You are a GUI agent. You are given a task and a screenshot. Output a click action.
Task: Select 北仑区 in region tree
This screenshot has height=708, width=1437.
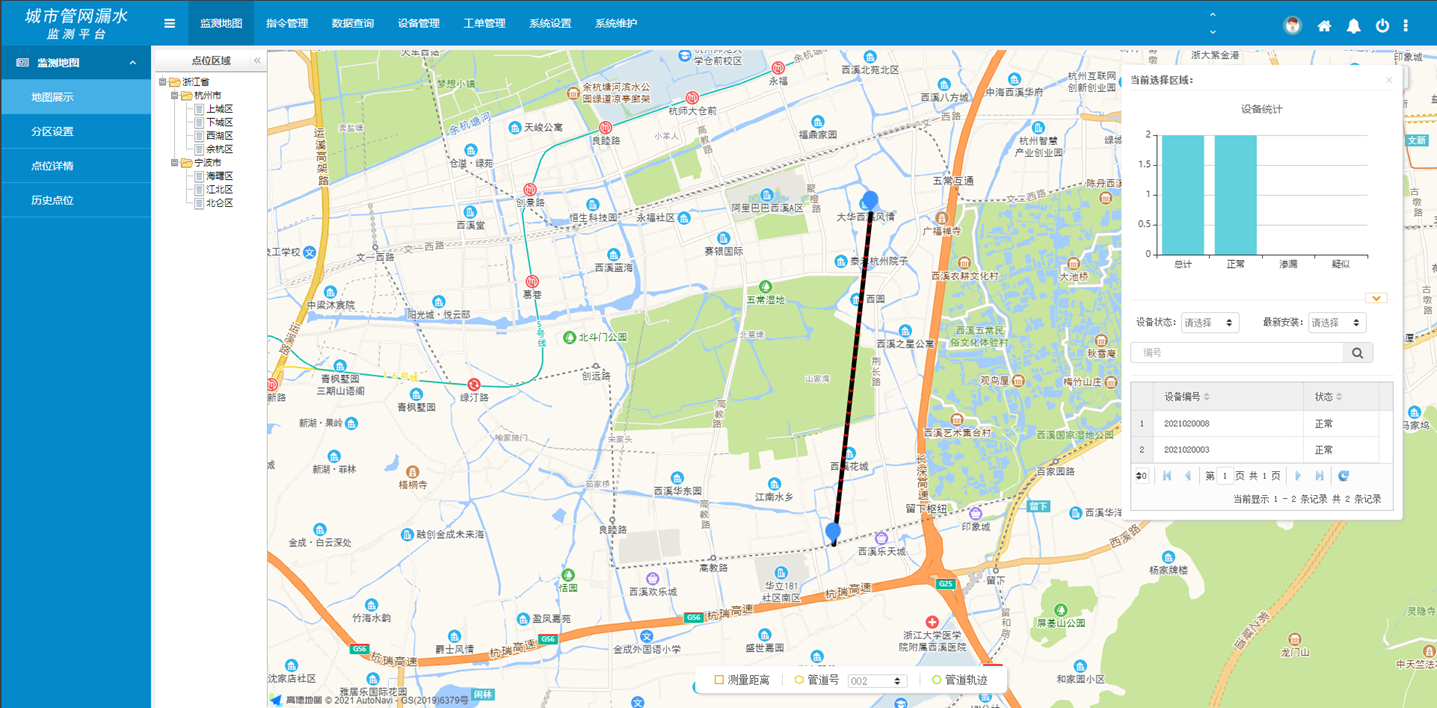pyautogui.click(x=219, y=203)
